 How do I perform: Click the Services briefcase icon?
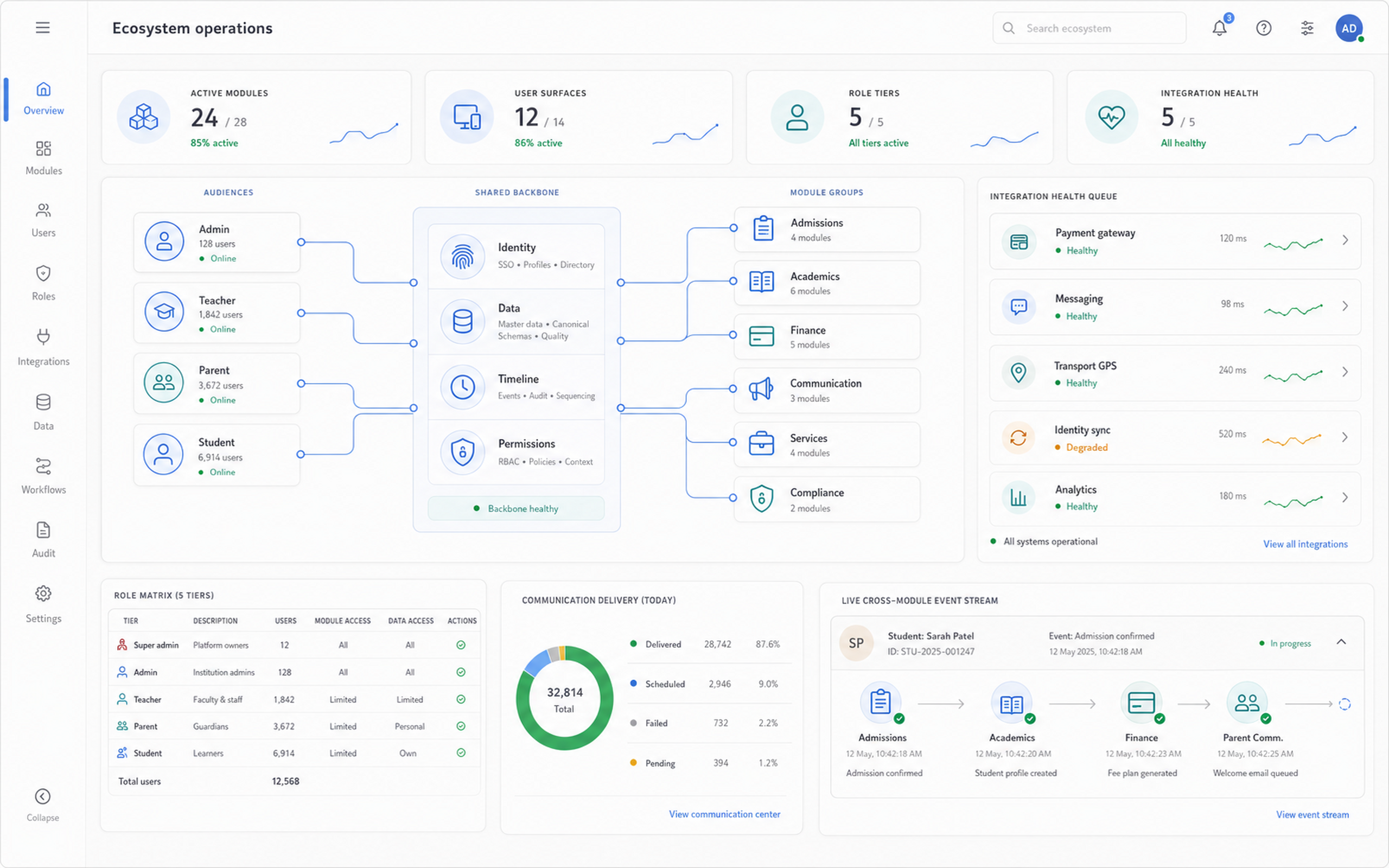pos(761,444)
